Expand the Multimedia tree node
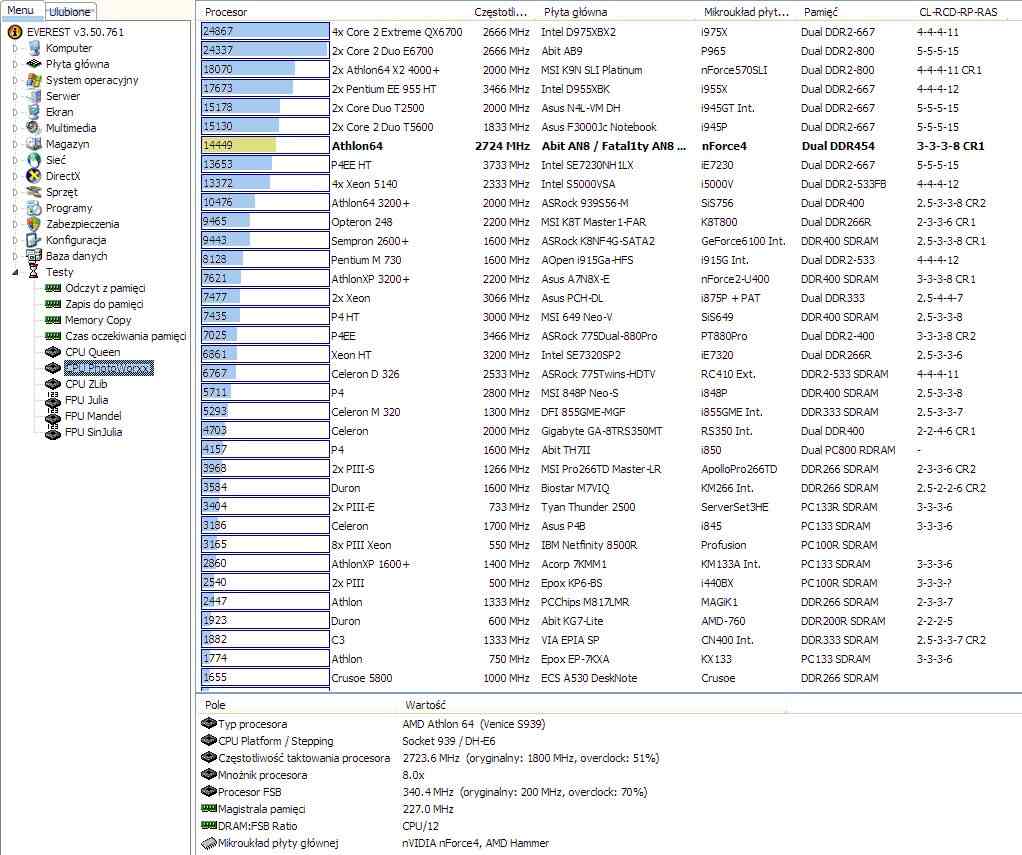This screenshot has width=1022, height=855. [15, 128]
